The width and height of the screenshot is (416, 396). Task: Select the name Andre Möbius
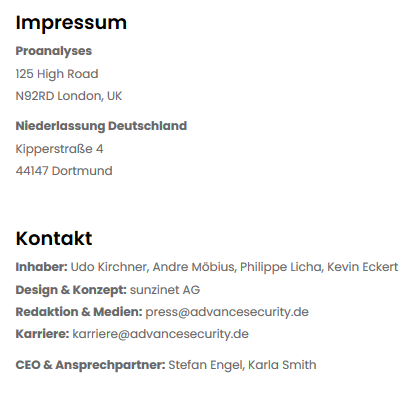(194, 267)
